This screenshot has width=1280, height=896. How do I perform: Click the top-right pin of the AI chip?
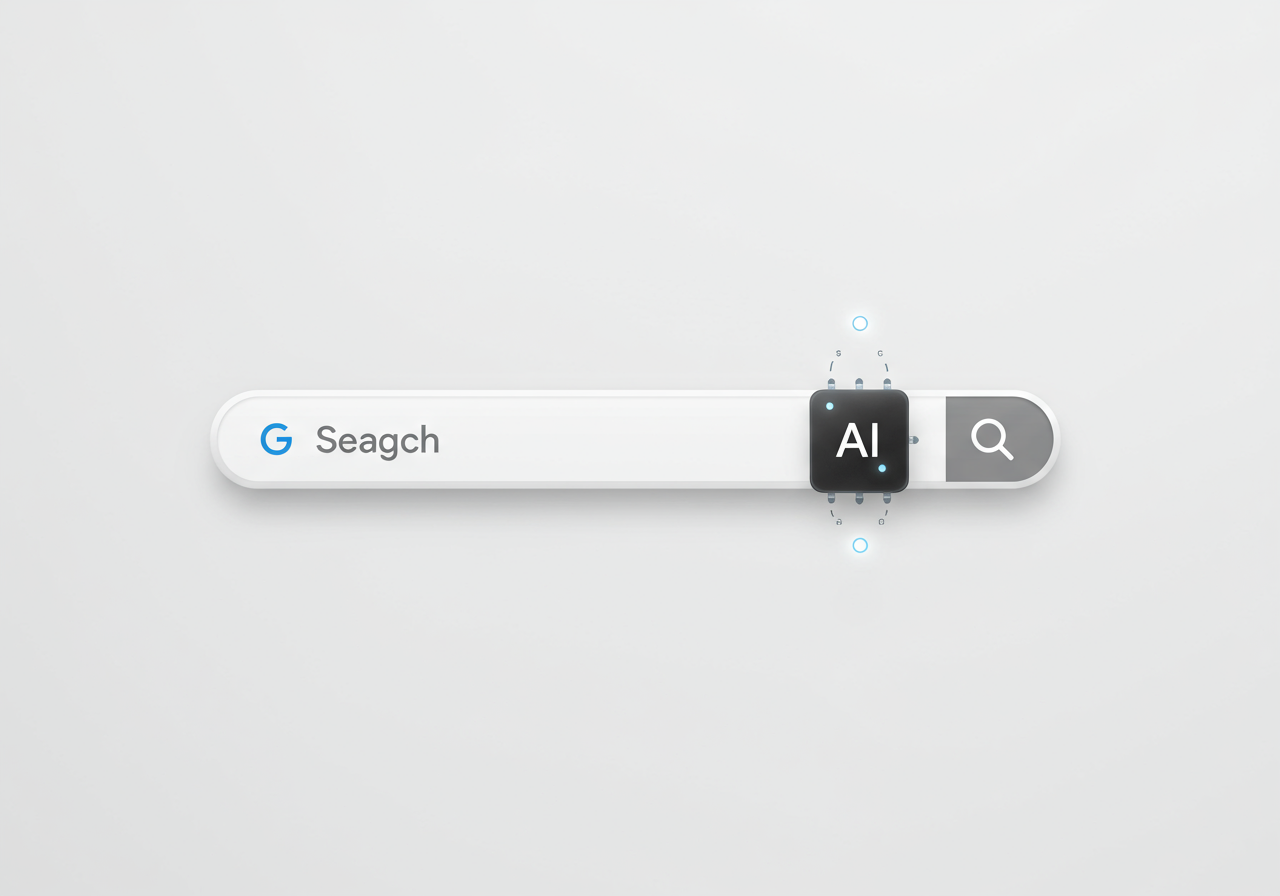[886, 385]
